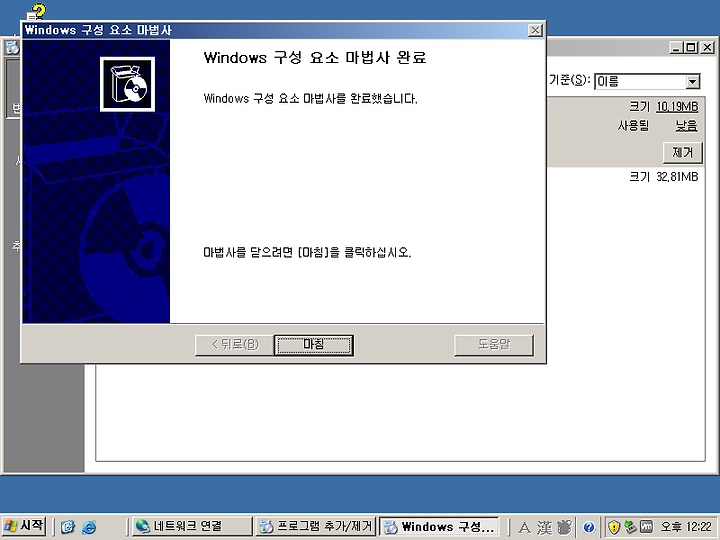Click Windows 구성... taskbar button

439,526
